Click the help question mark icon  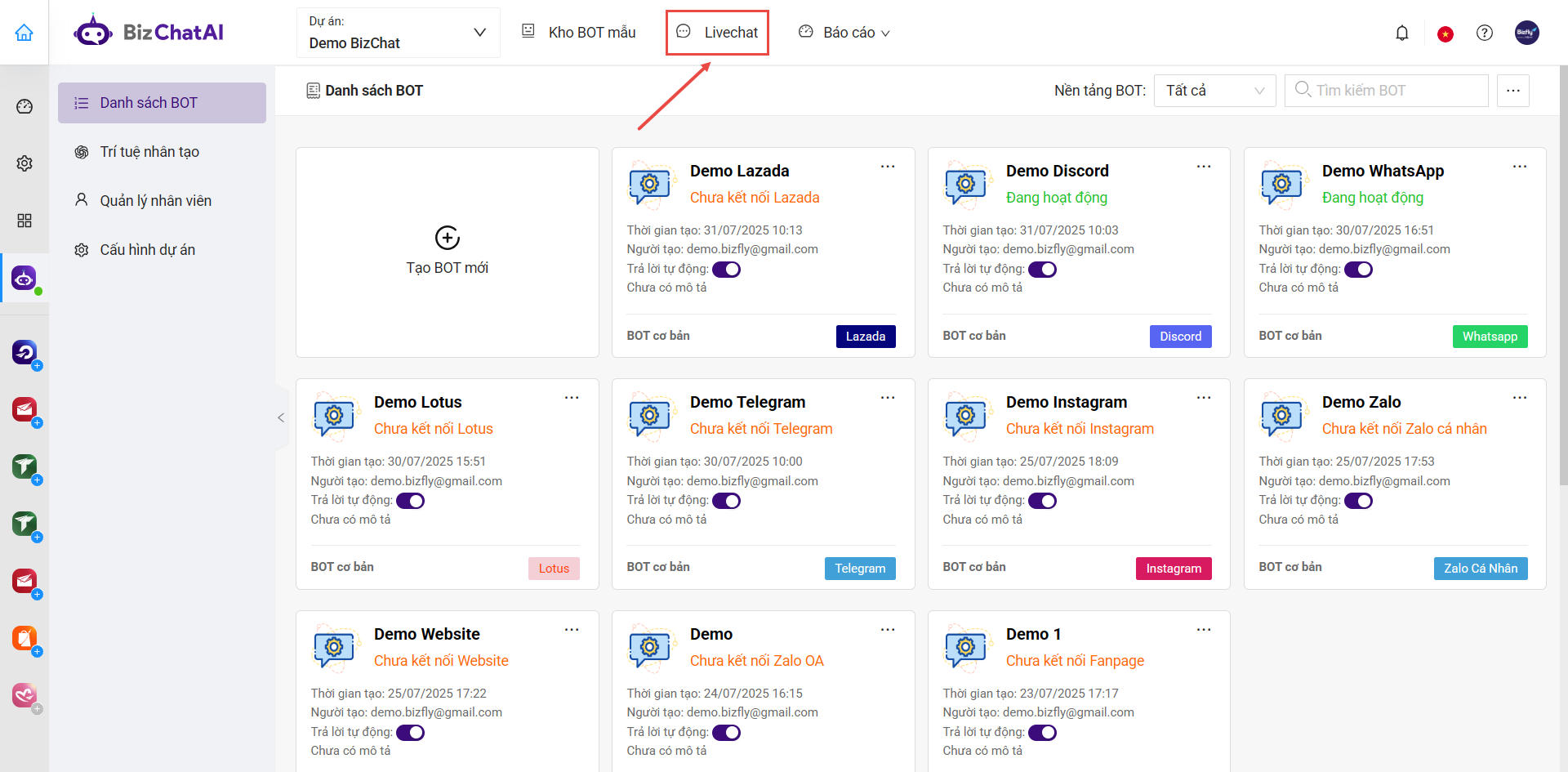point(1484,33)
